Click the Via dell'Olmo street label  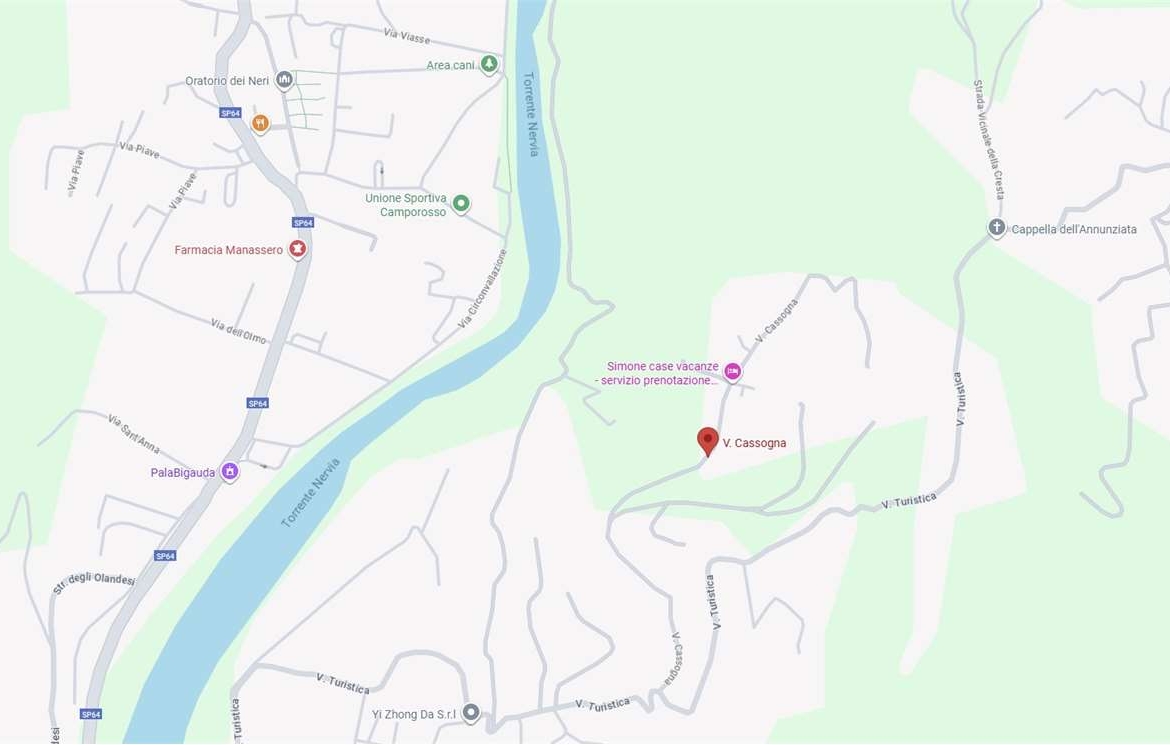(x=239, y=331)
